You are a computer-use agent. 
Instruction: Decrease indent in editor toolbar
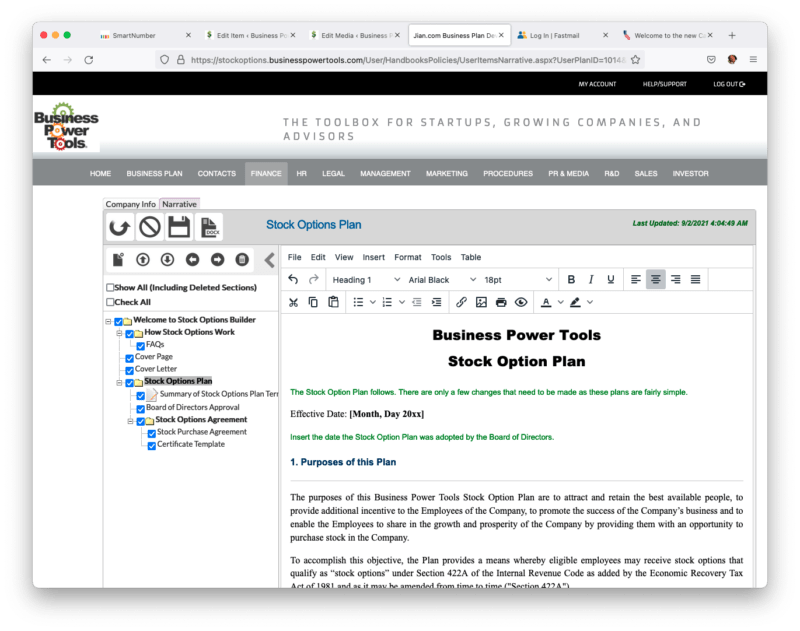coord(417,302)
